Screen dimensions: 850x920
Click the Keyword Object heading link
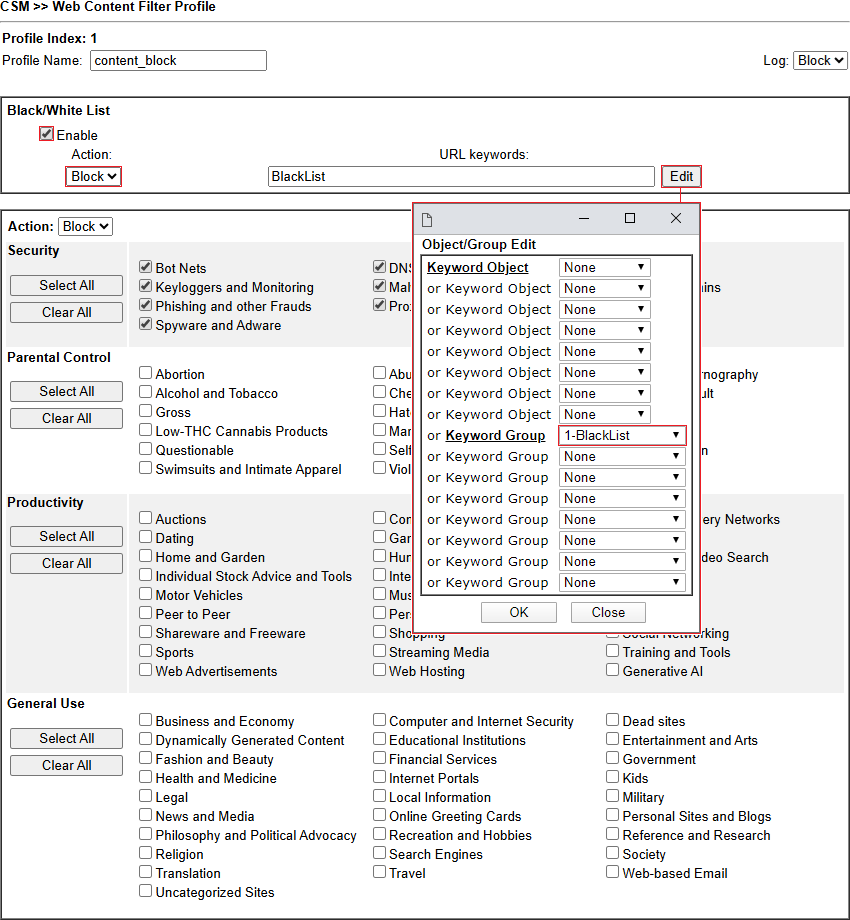(478, 267)
